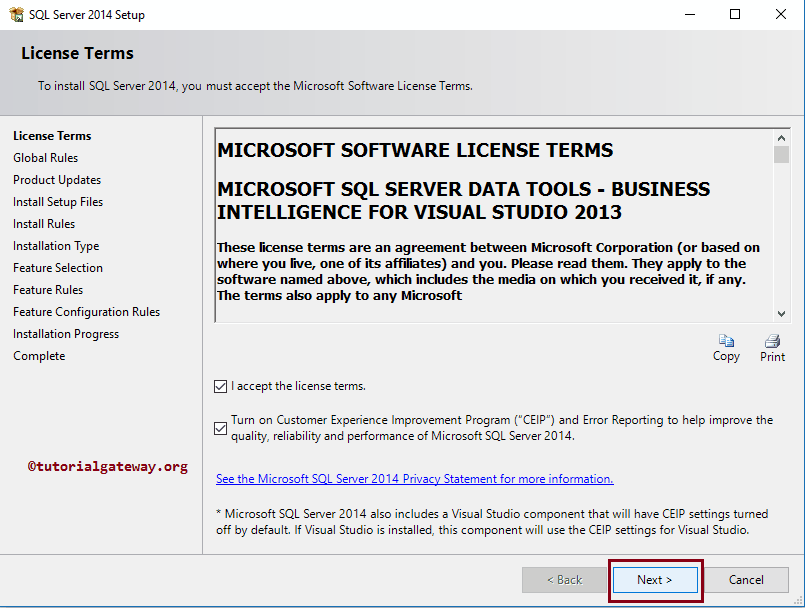Cancel the SQL Server installation

(x=746, y=579)
